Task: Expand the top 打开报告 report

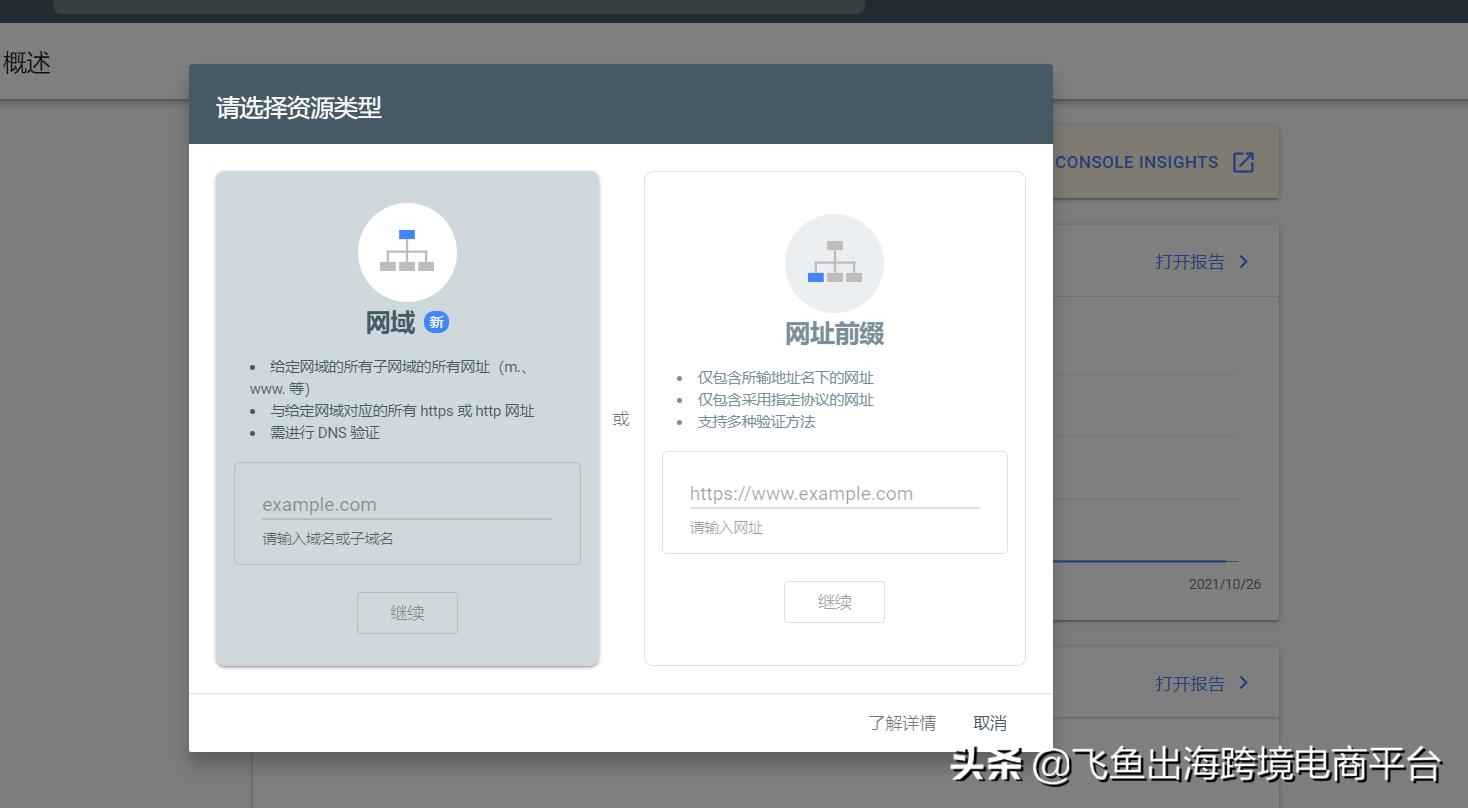Action: [1190, 261]
